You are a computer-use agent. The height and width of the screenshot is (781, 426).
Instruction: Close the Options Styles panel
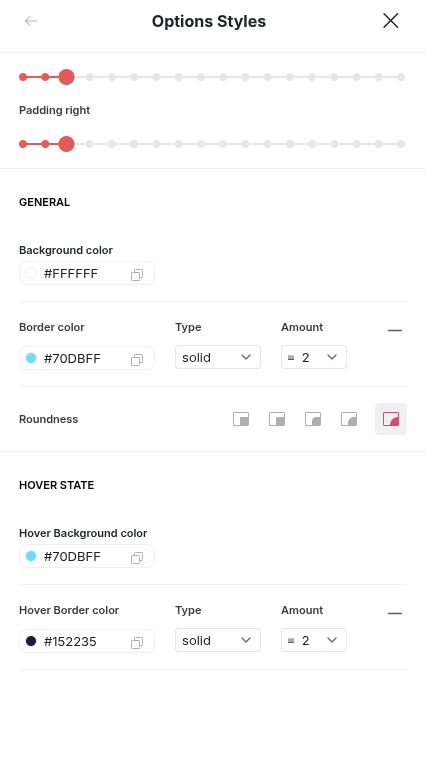(391, 20)
